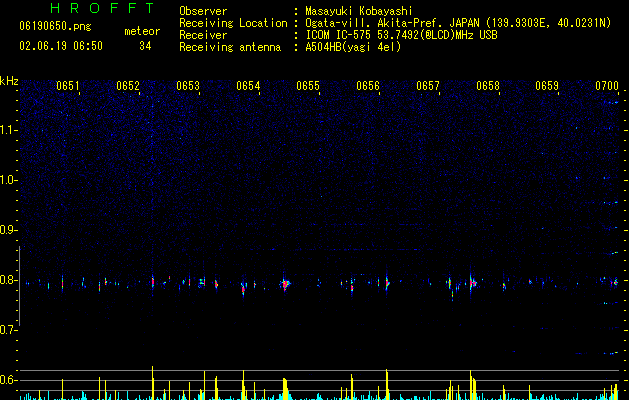
Task: Click the date stamp 02.06.19 06:50
Action: (x=61, y=46)
